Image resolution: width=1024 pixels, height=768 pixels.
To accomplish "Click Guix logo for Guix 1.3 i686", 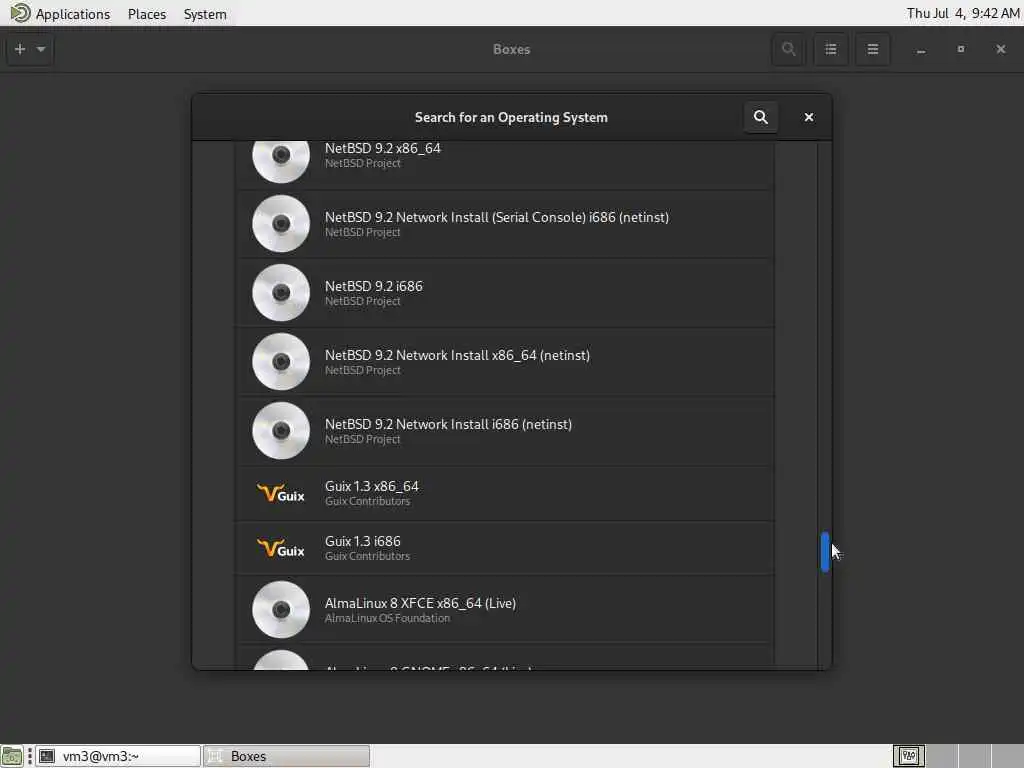I will click(281, 548).
